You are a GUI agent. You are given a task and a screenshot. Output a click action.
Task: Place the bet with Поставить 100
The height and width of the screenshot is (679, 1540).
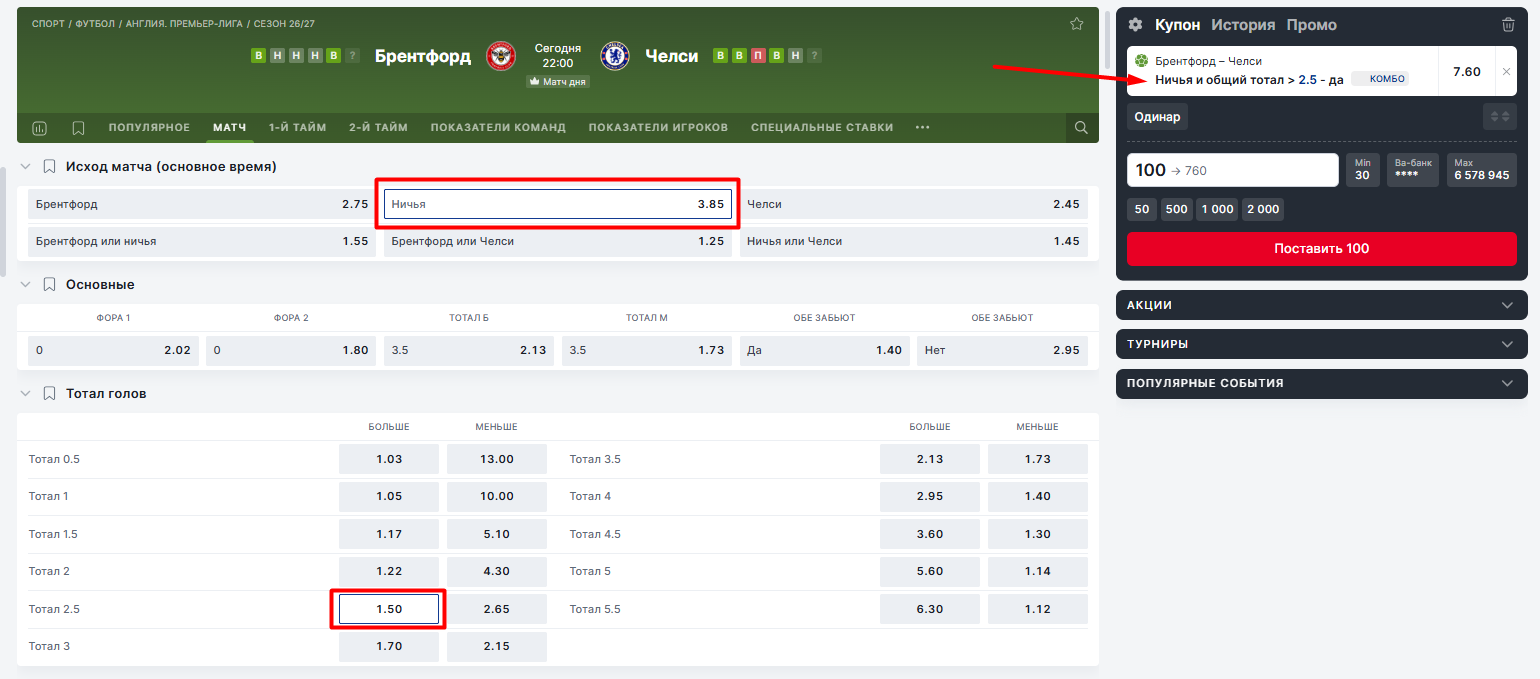1322,248
